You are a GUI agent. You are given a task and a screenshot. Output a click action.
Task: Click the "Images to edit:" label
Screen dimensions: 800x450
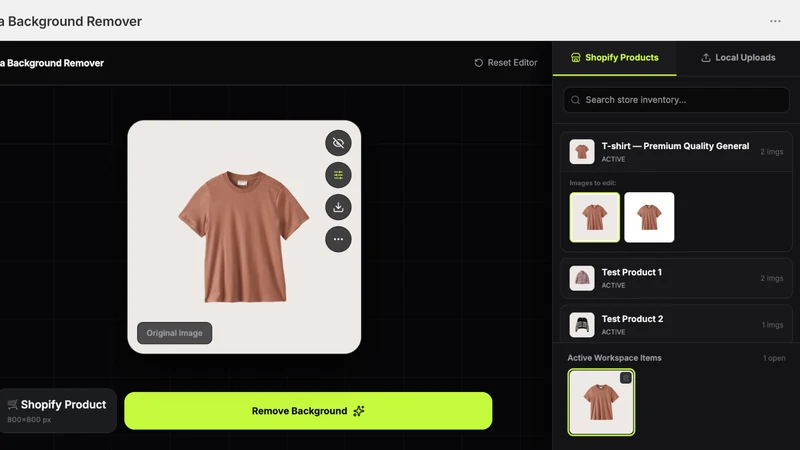click(x=593, y=183)
